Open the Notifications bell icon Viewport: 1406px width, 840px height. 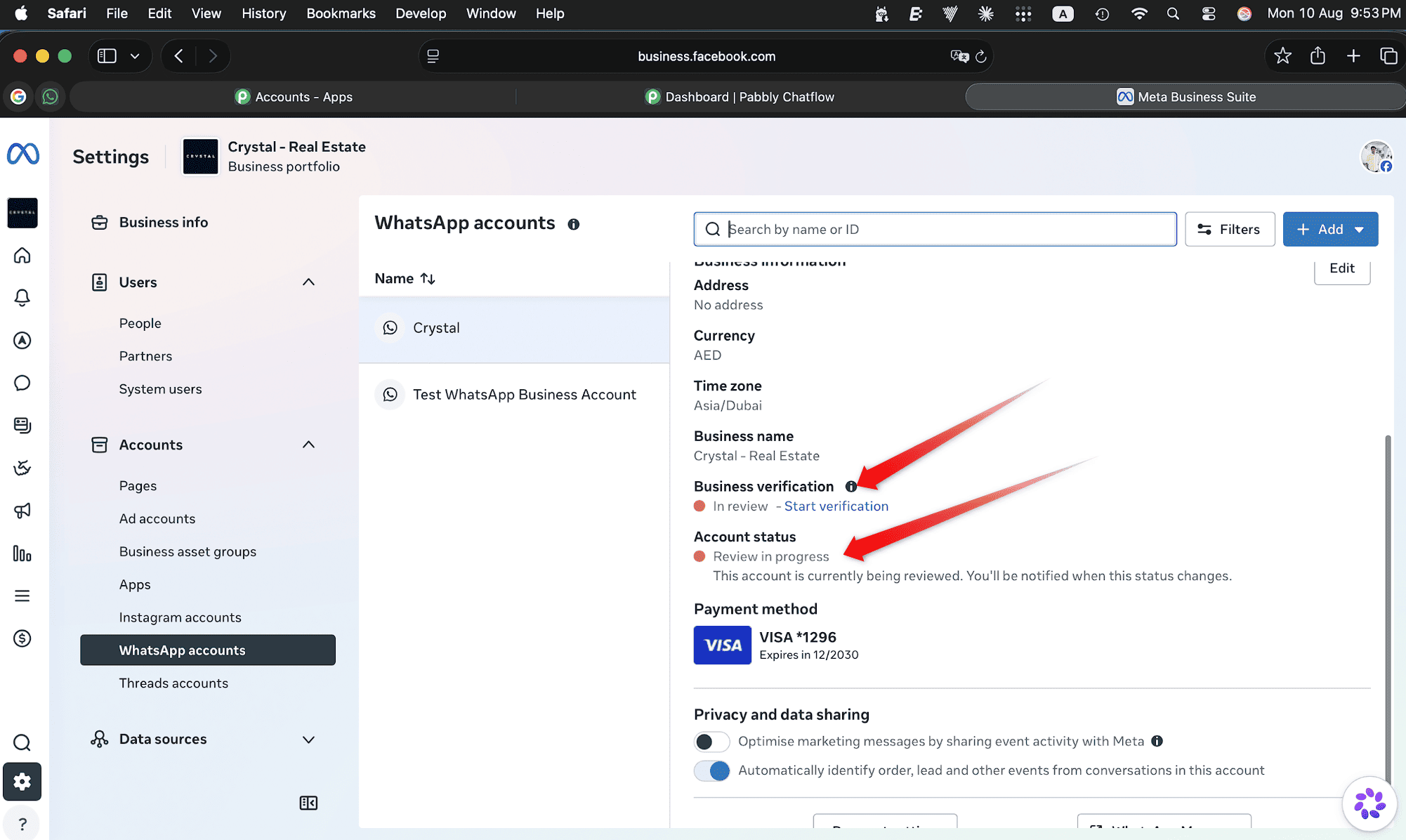click(22, 298)
